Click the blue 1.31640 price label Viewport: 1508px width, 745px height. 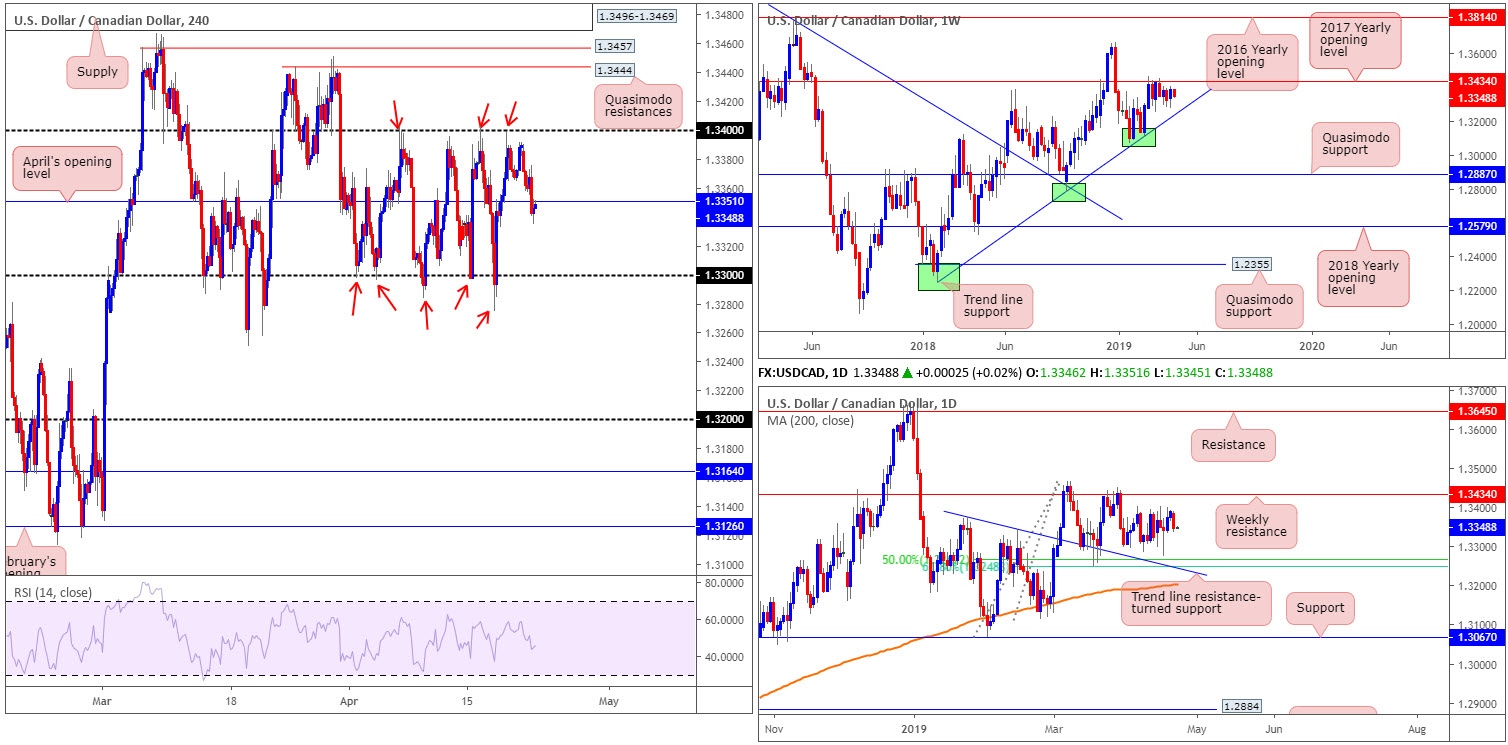[723, 470]
